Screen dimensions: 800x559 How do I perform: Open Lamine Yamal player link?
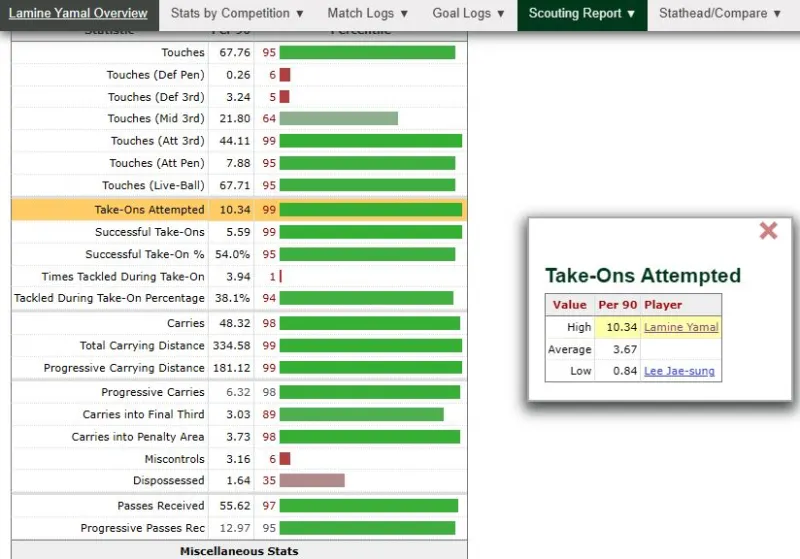(680, 327)
